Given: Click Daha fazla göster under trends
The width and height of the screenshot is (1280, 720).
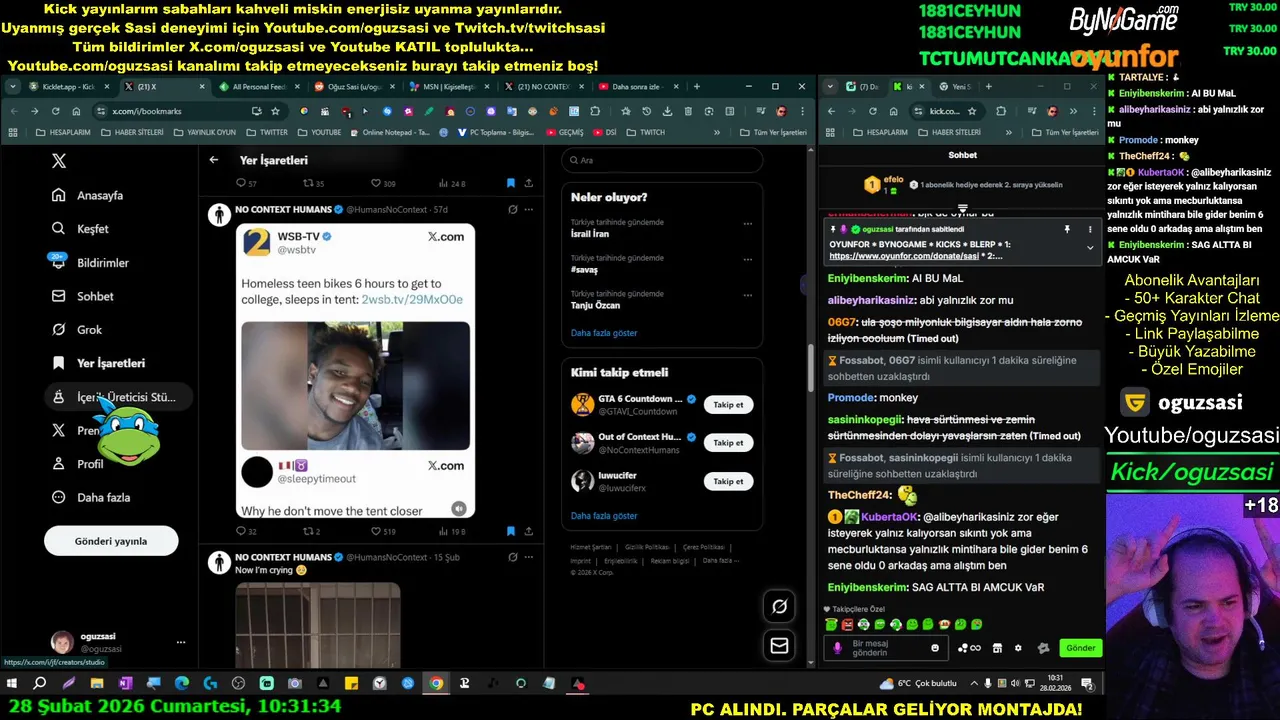Looking at the screenshot, I should [604, 333].
